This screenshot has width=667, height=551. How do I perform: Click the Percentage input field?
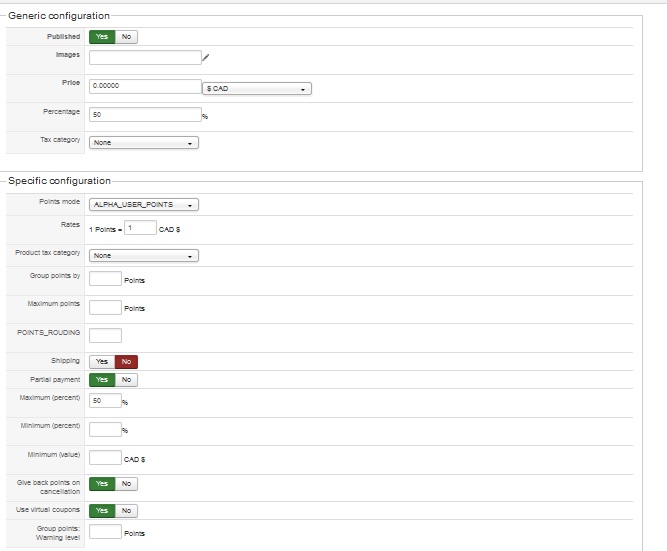(145, 115)
